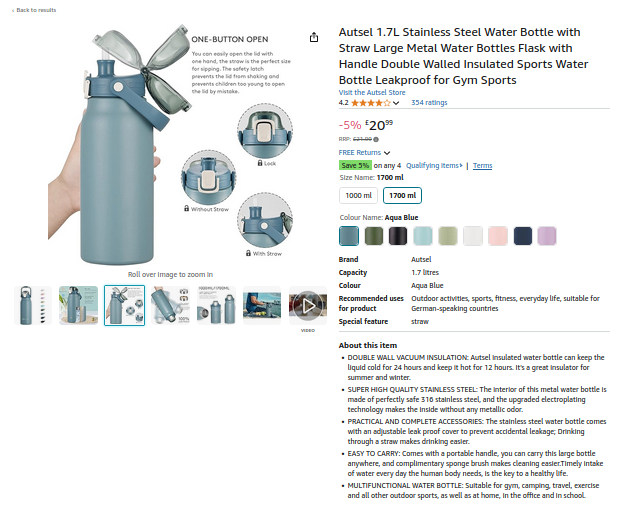Select the black colour swatch

[397, 236]
